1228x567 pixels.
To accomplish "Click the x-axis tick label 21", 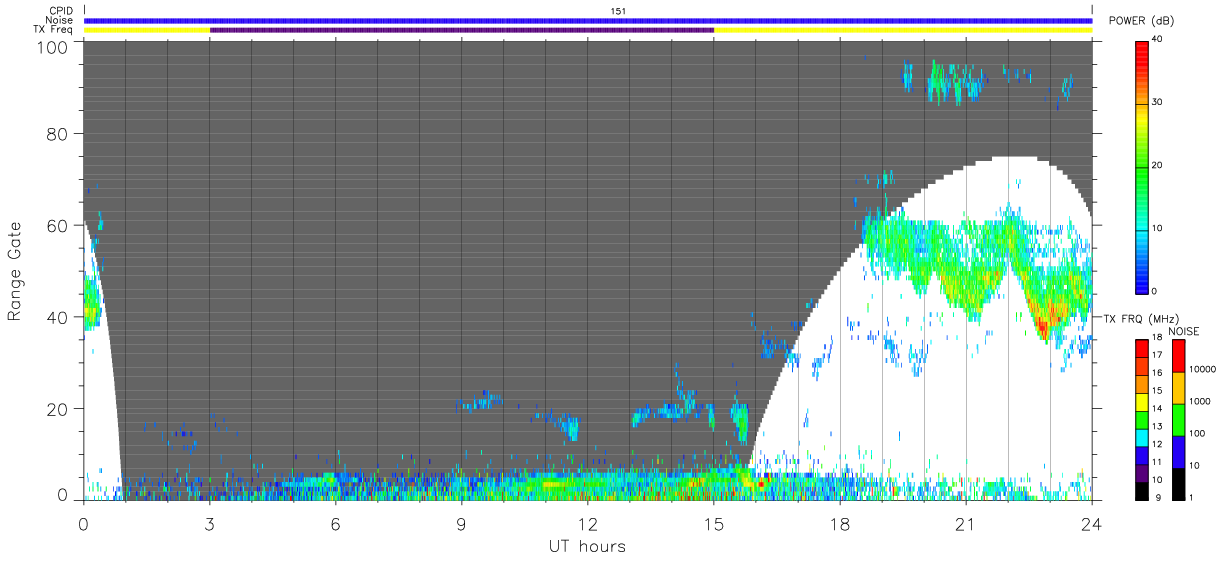I will click(966, 523).
